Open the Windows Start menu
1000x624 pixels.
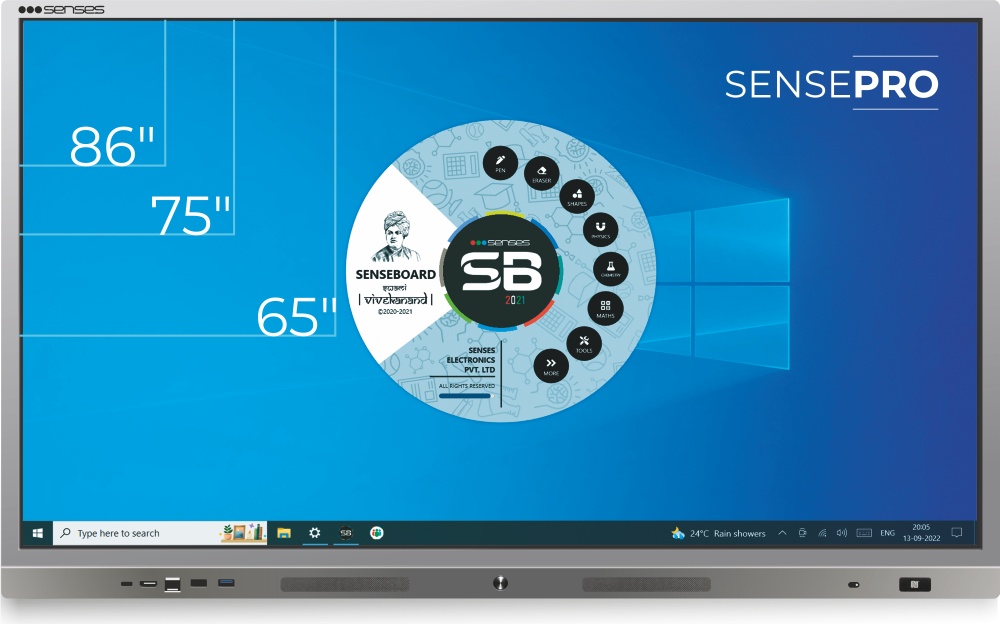(37, 532)
